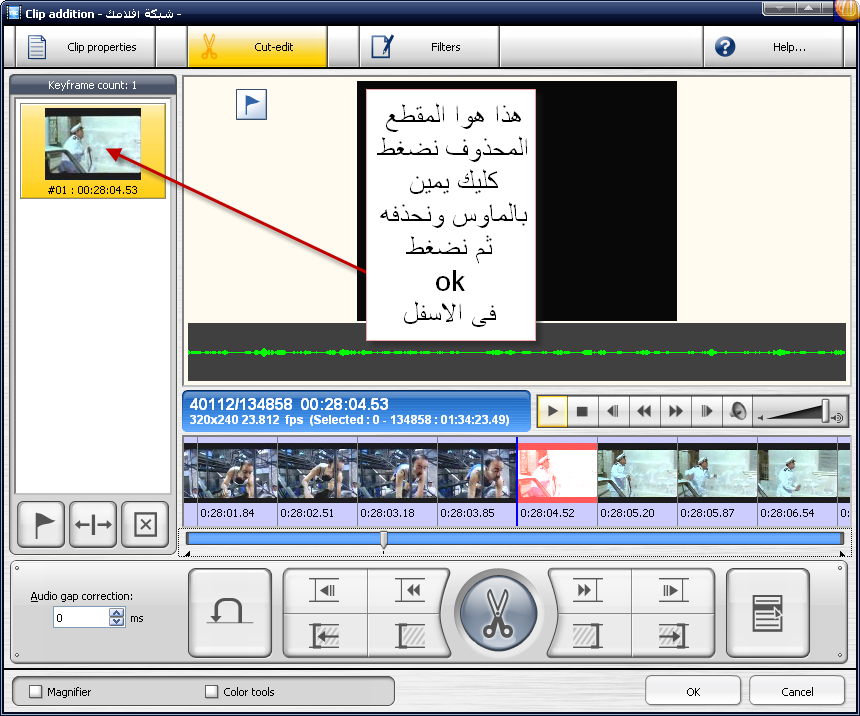Click the frame counter 40112/134858 display
Image resolution: width=860 pixels, height=716 pixels.
357,411
